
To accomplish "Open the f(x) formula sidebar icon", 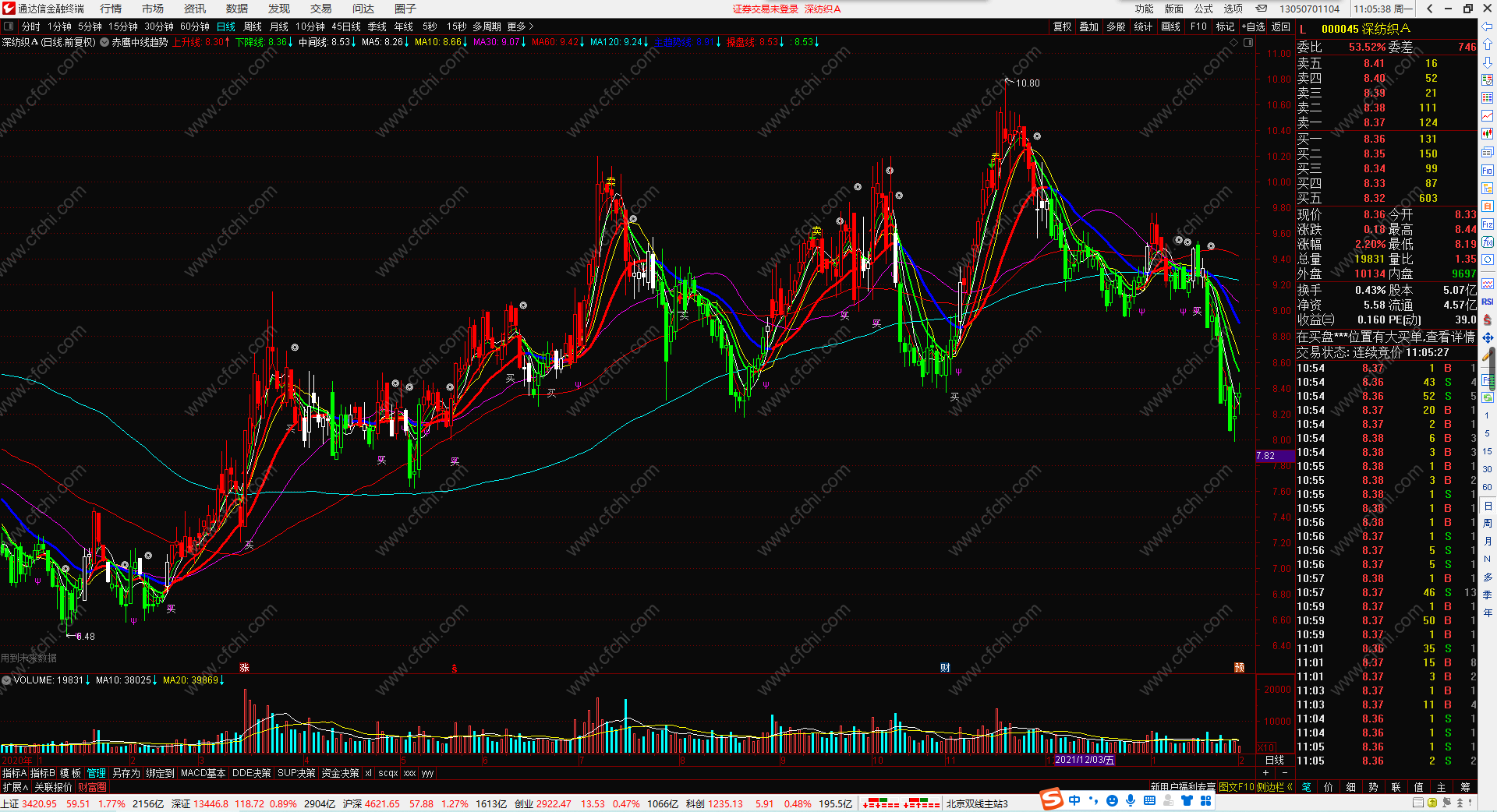I will pos(1488,242).
